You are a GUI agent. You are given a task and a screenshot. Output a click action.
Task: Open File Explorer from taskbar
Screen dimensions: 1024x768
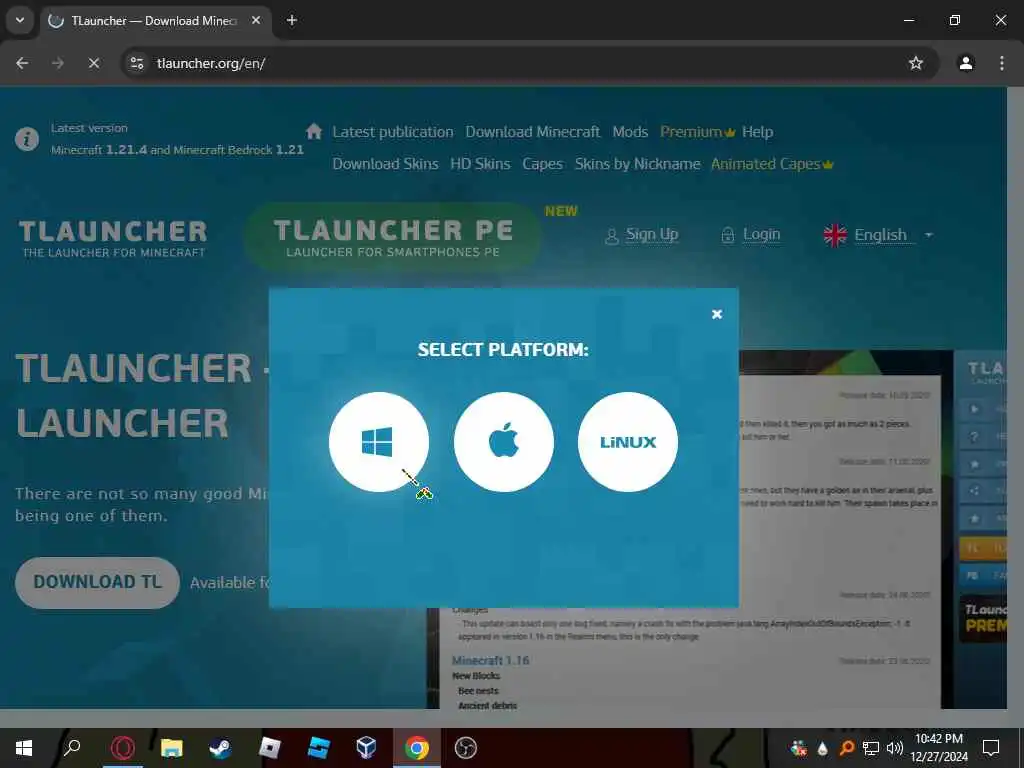pyautogui.click(x=172, y=748)
